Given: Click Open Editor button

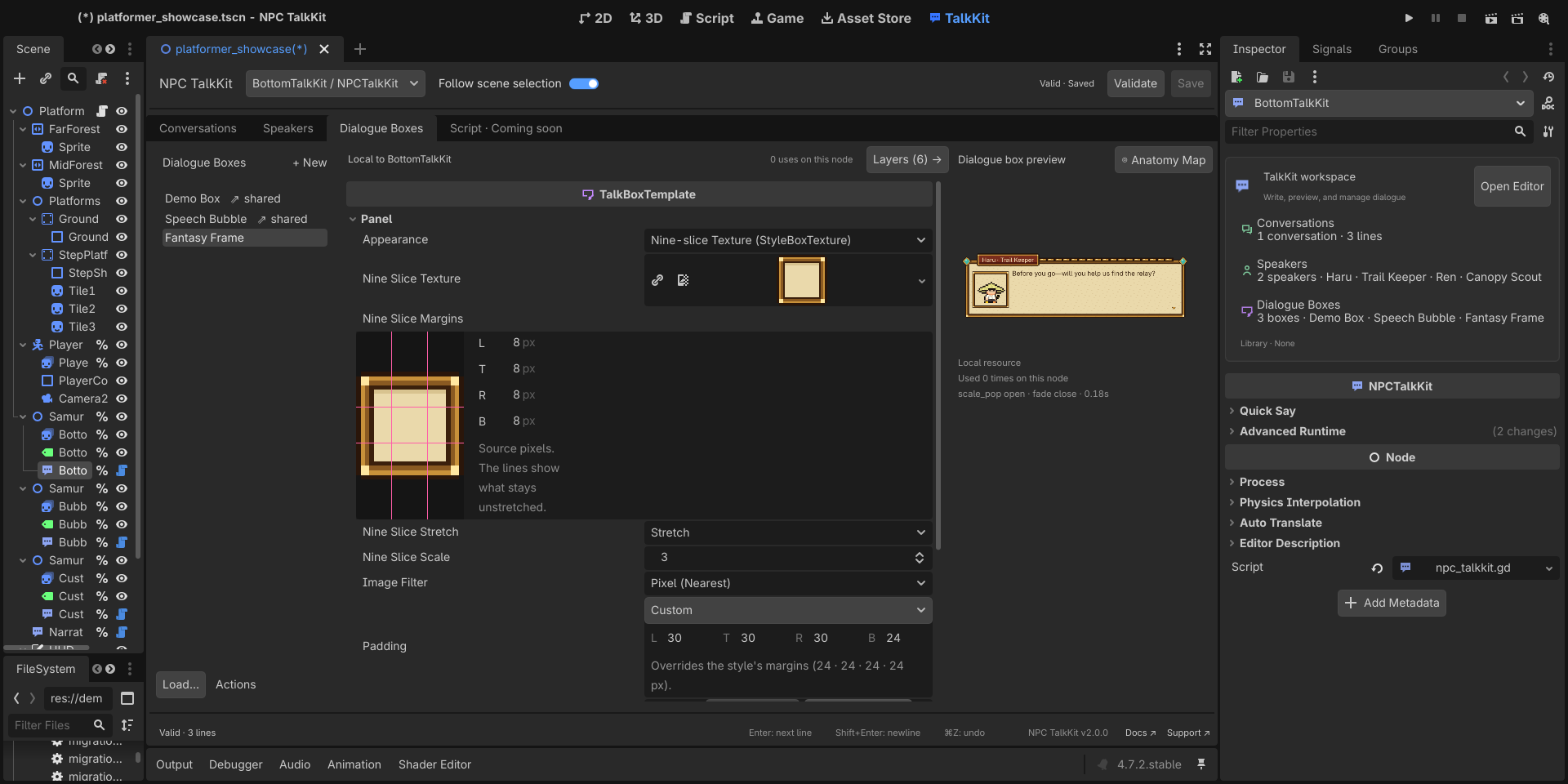Looking at the screenshot, I should [x=1512, y=186].
